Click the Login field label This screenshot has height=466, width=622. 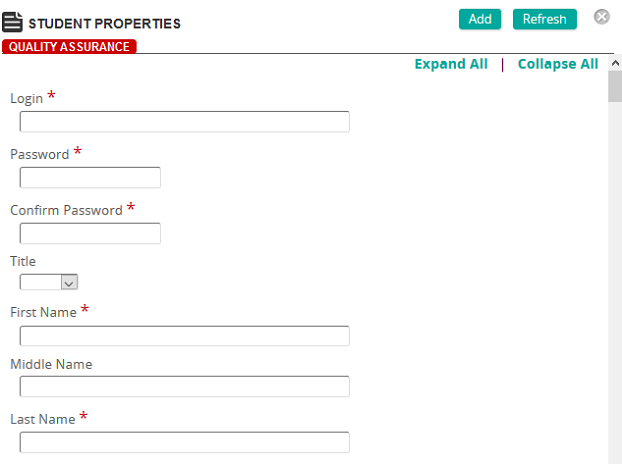26,98
